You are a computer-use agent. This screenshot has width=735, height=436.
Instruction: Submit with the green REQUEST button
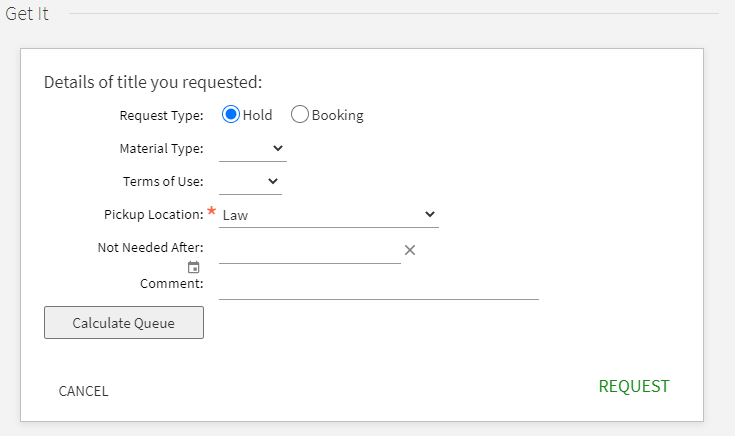pyautogui.click(x=633, y=386)
